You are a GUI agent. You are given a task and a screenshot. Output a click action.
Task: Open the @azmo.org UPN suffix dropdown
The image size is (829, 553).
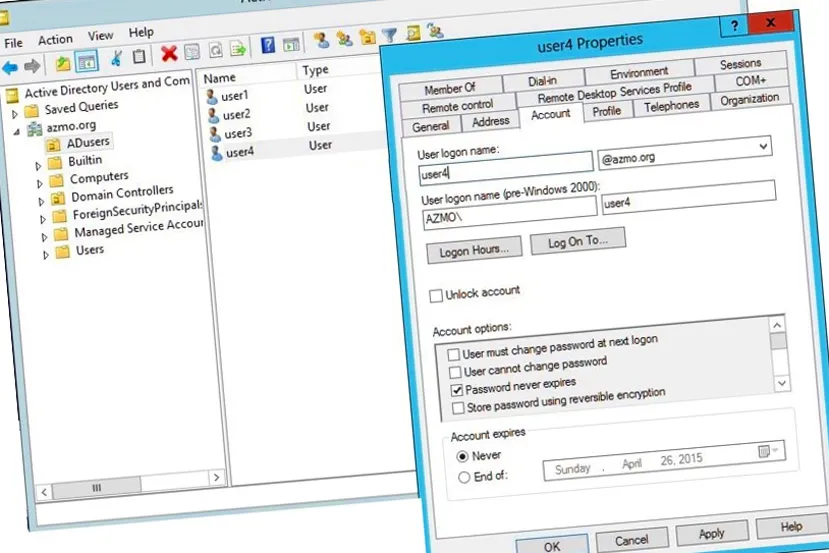[763, 146]
